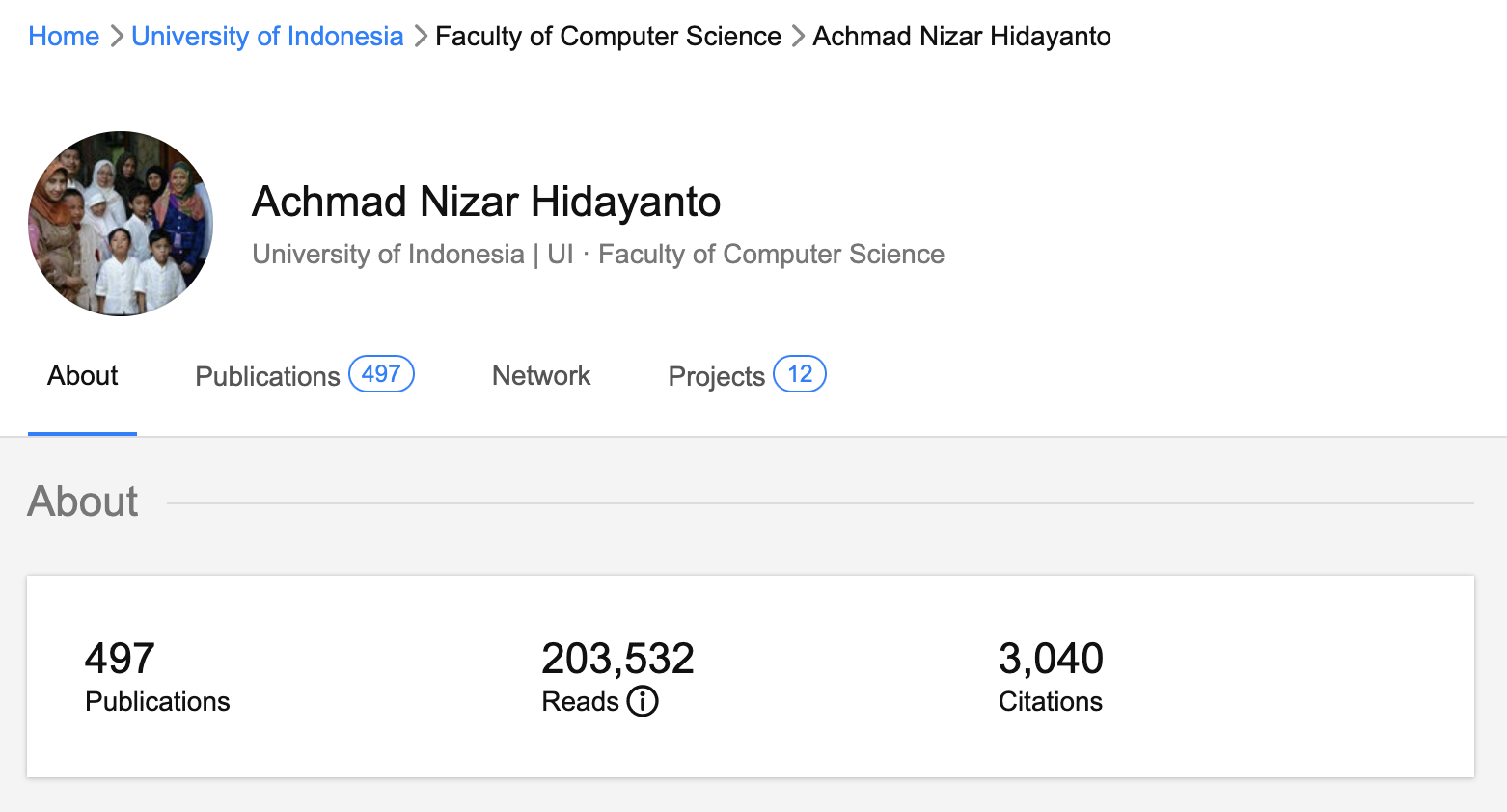Screen dimensions: 1507x812
Task: Click the 12 badge on Projects tab
Action: pyautogui.click(x=800, y=374)
